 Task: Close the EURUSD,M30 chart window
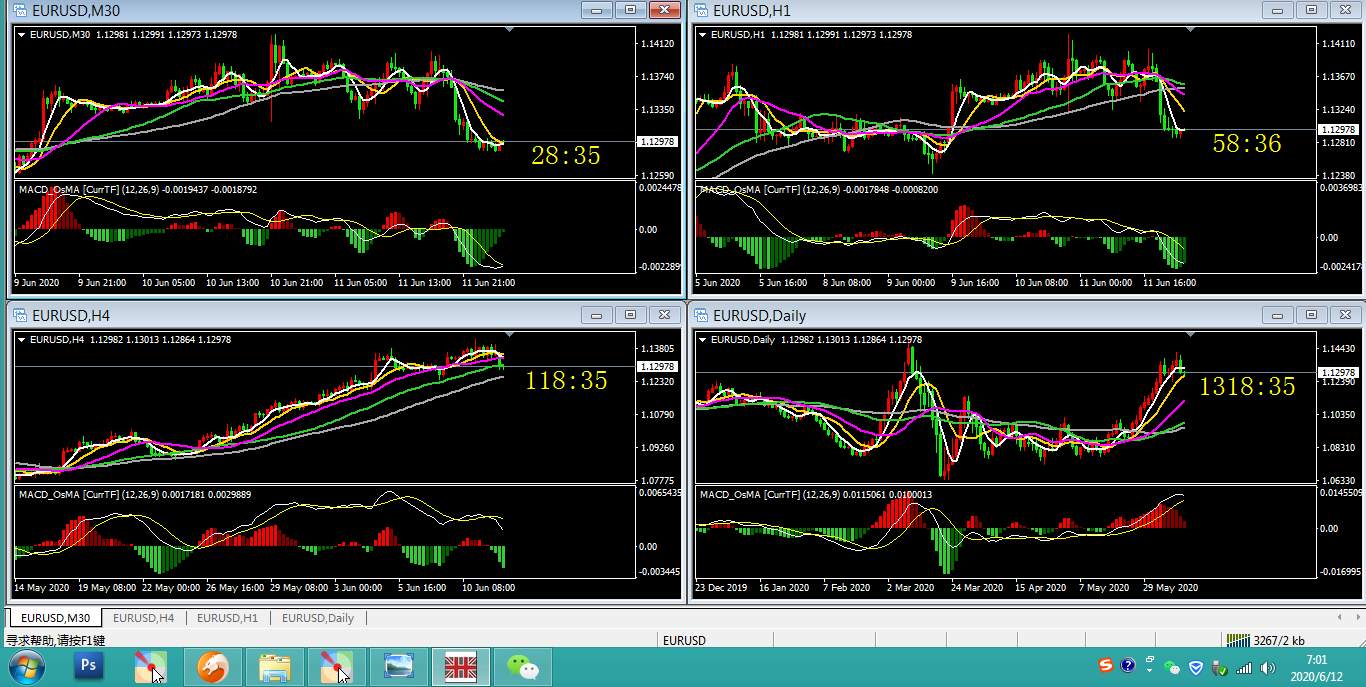coord(664,10)
